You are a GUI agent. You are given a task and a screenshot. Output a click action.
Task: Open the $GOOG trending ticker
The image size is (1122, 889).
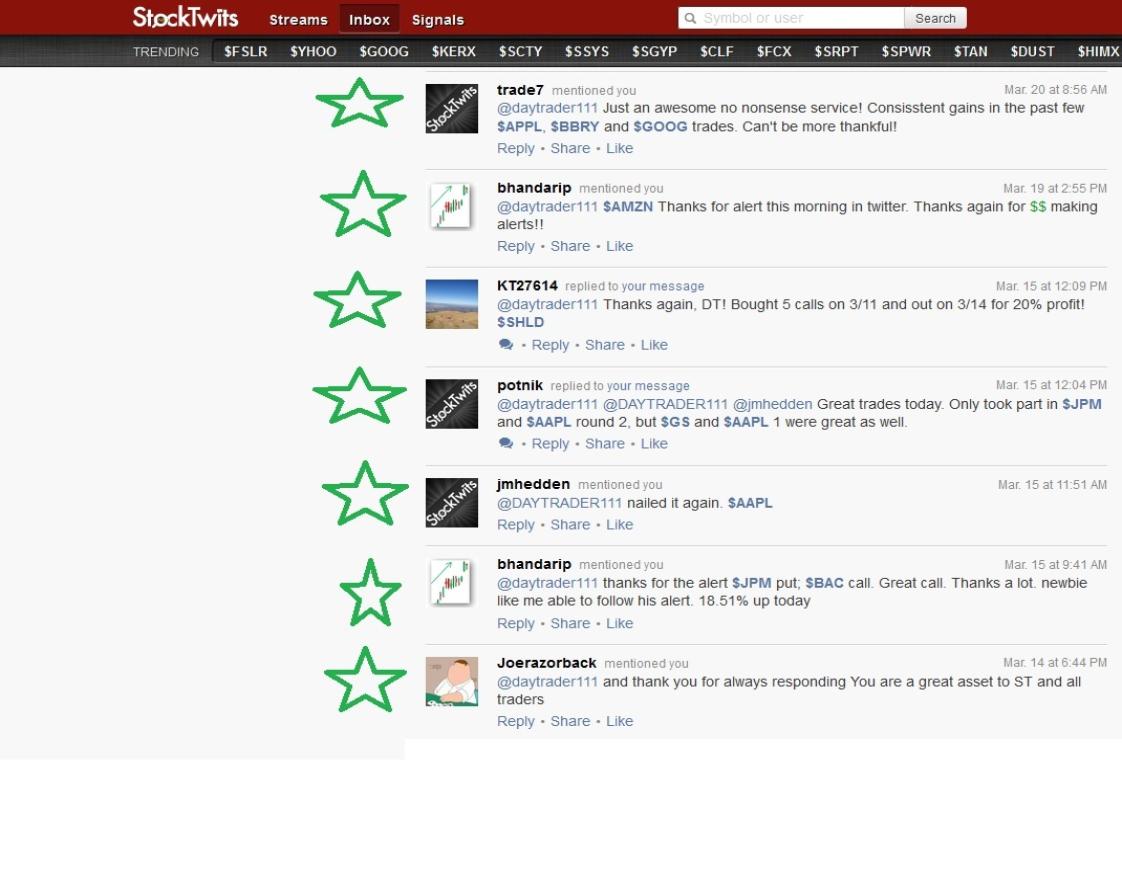coord(384,51)
